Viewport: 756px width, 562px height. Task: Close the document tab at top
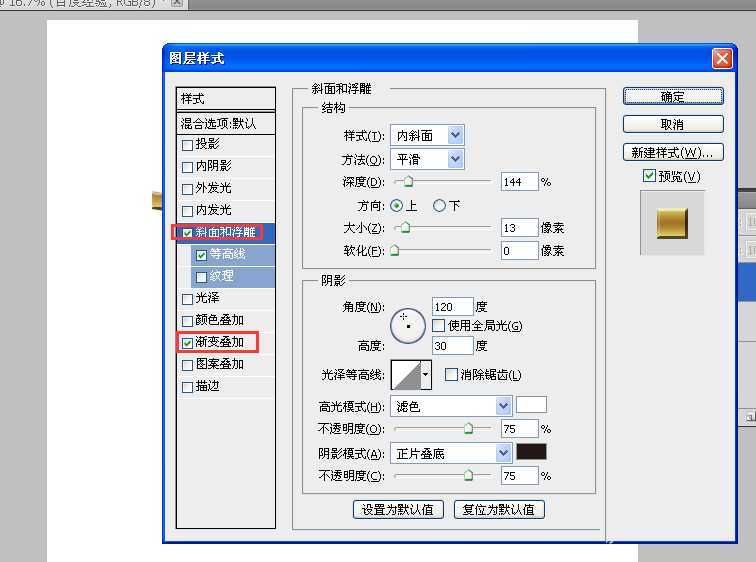click(x=177, y=2)
